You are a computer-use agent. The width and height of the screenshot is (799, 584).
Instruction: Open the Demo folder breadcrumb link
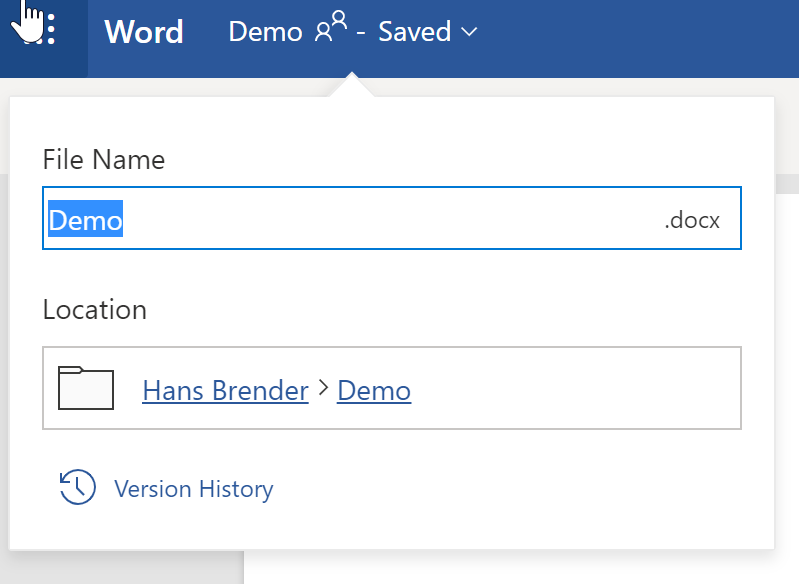point(374,390)
